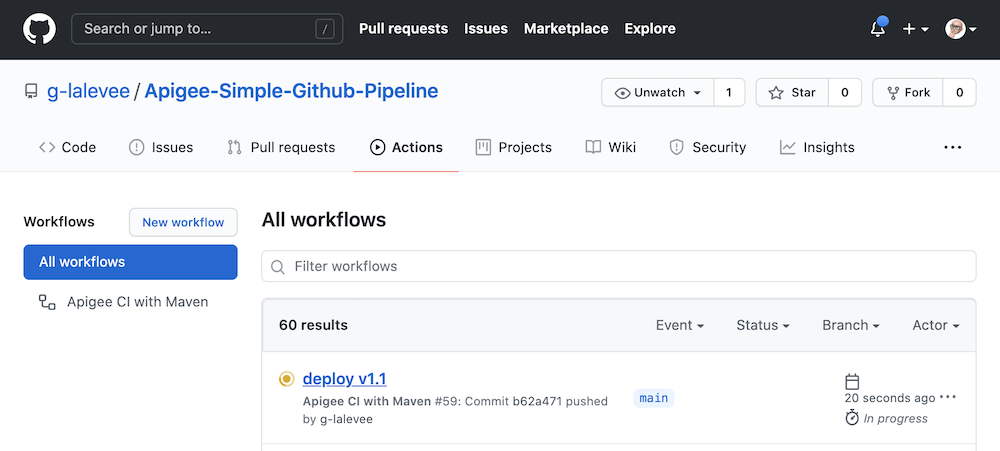Open the notifications bell icon
The height and width of the screenshot is (451, 1000).
tap(878, 29)
